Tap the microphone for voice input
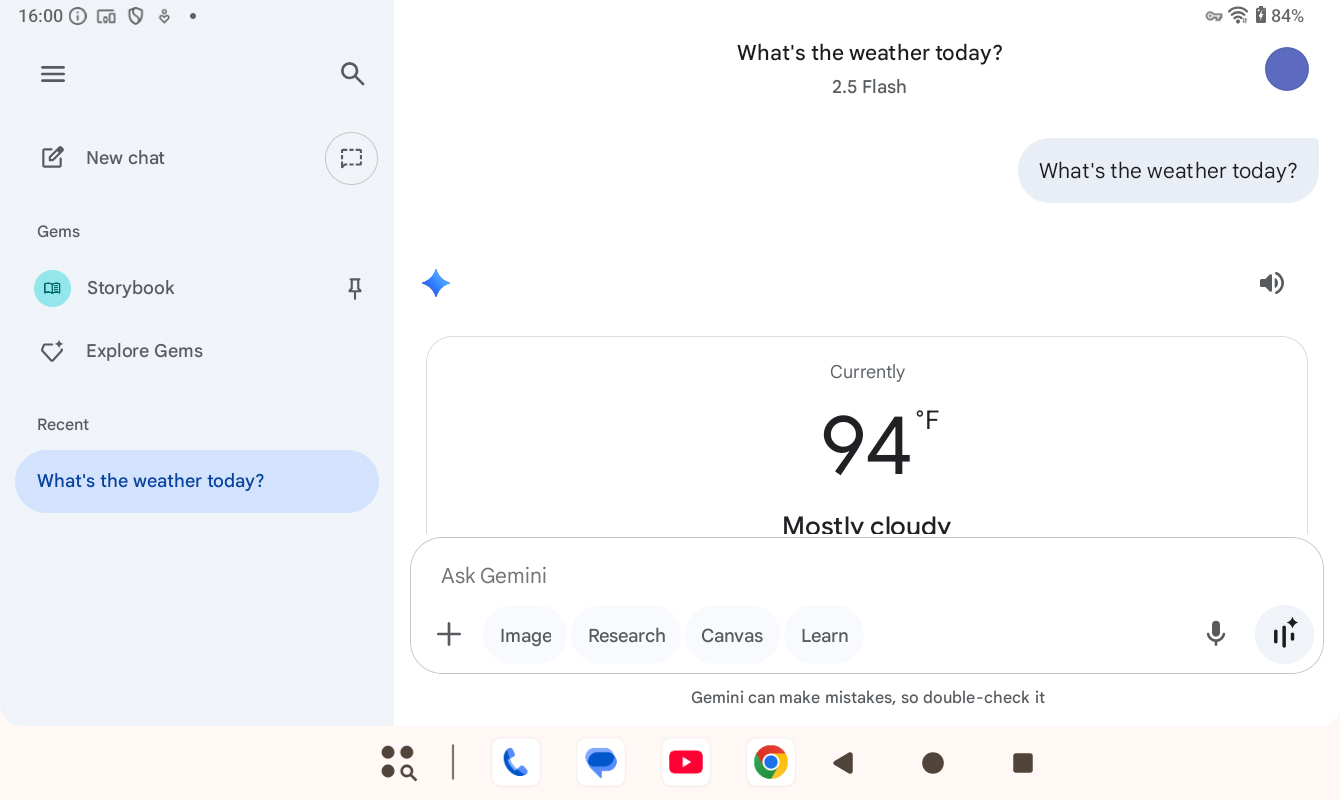Screen dimensions: 1340x800 pos(1216,634)
